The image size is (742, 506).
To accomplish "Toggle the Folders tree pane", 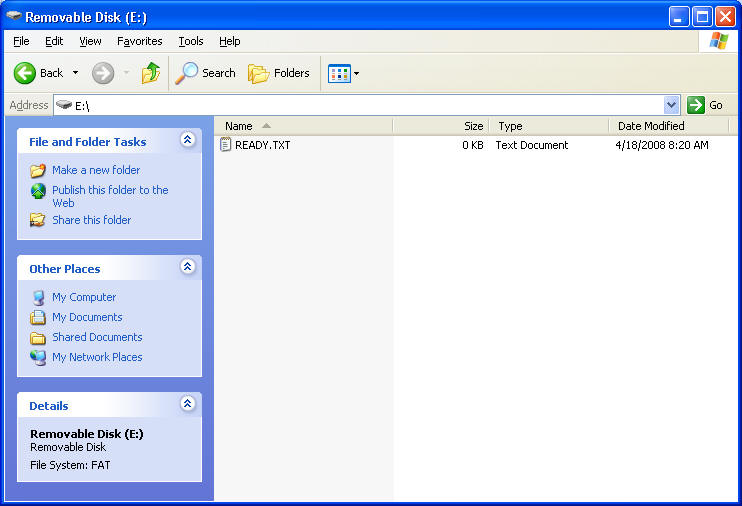I will point(279,73).
